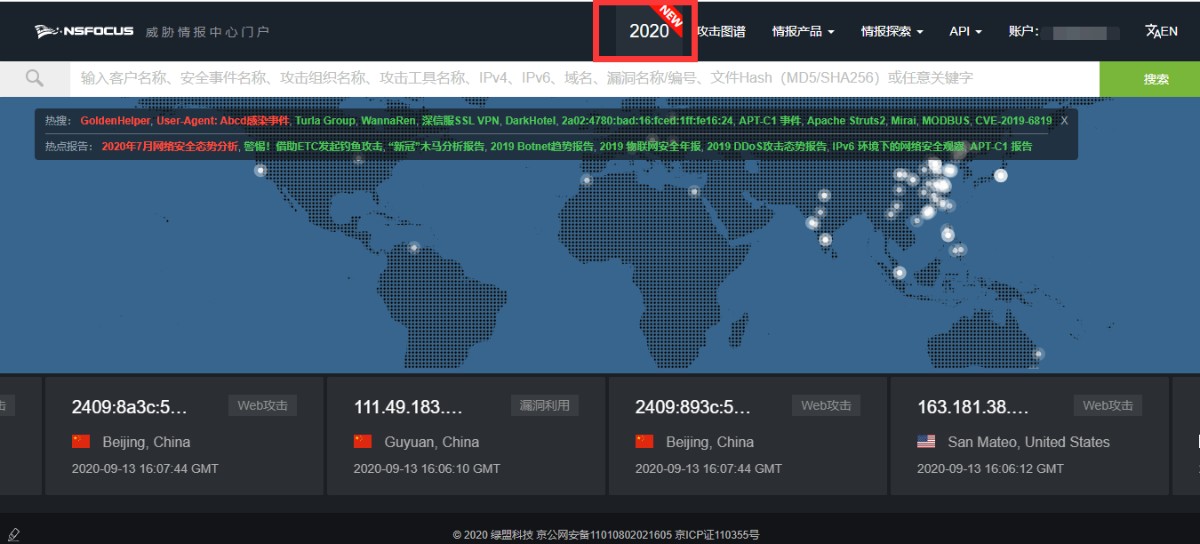Close the hot search banner with X

1064,120
